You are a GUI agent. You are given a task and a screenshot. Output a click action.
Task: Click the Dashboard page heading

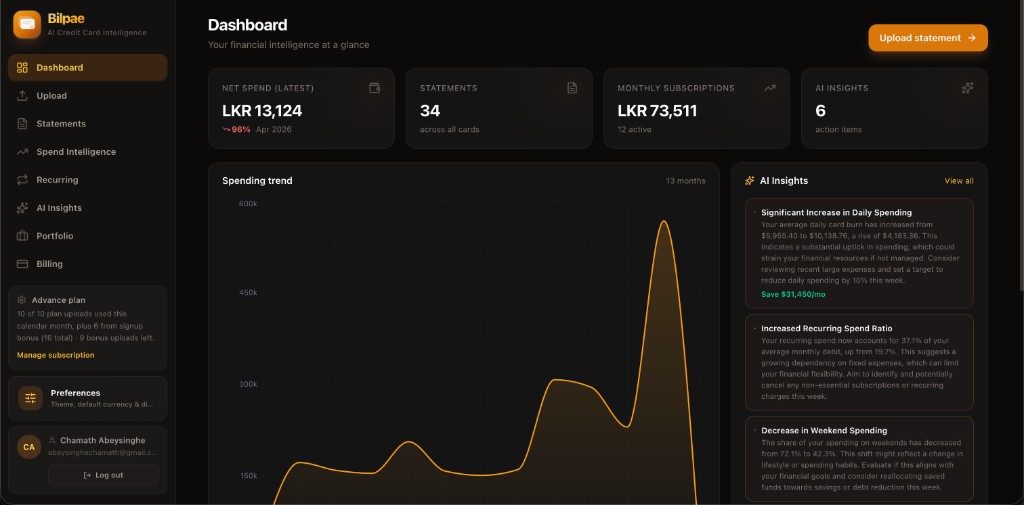(248, 25)
